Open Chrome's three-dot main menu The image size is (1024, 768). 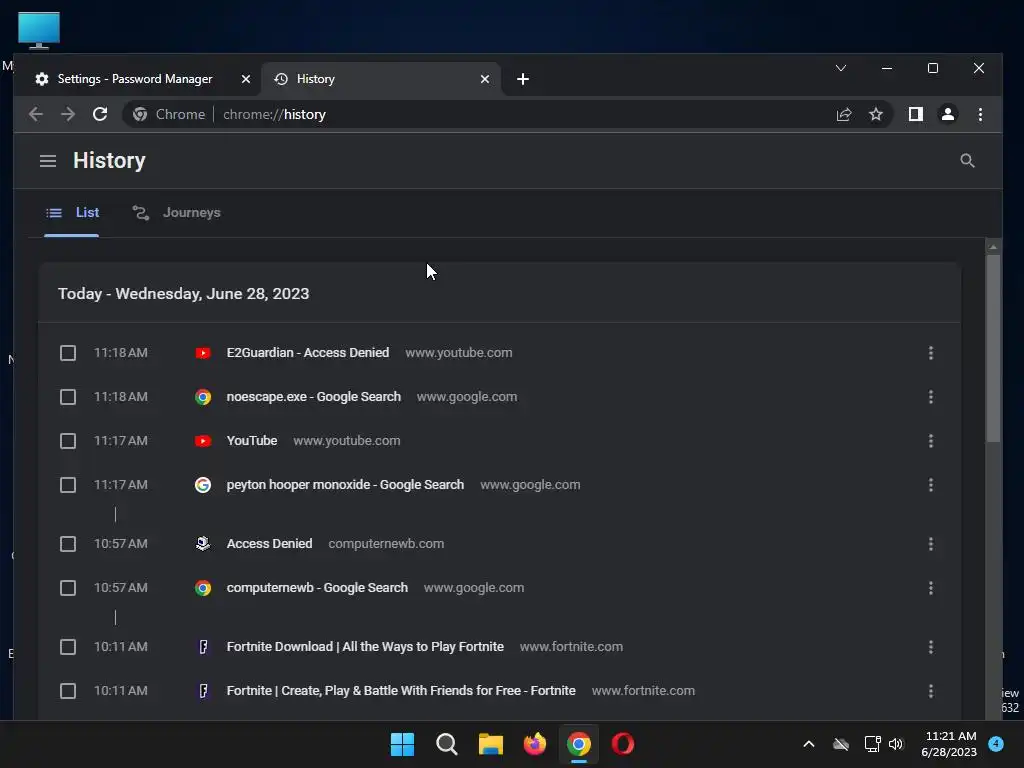click(980, 114)
